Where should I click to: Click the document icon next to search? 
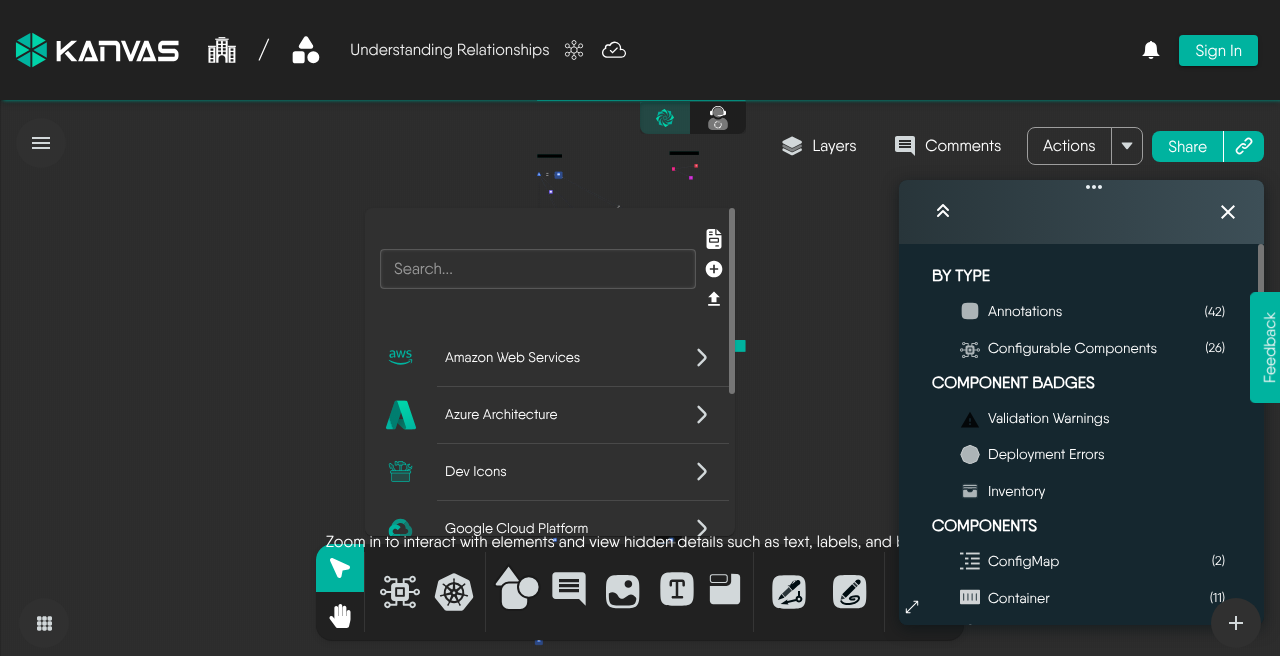tap(714, 239)
